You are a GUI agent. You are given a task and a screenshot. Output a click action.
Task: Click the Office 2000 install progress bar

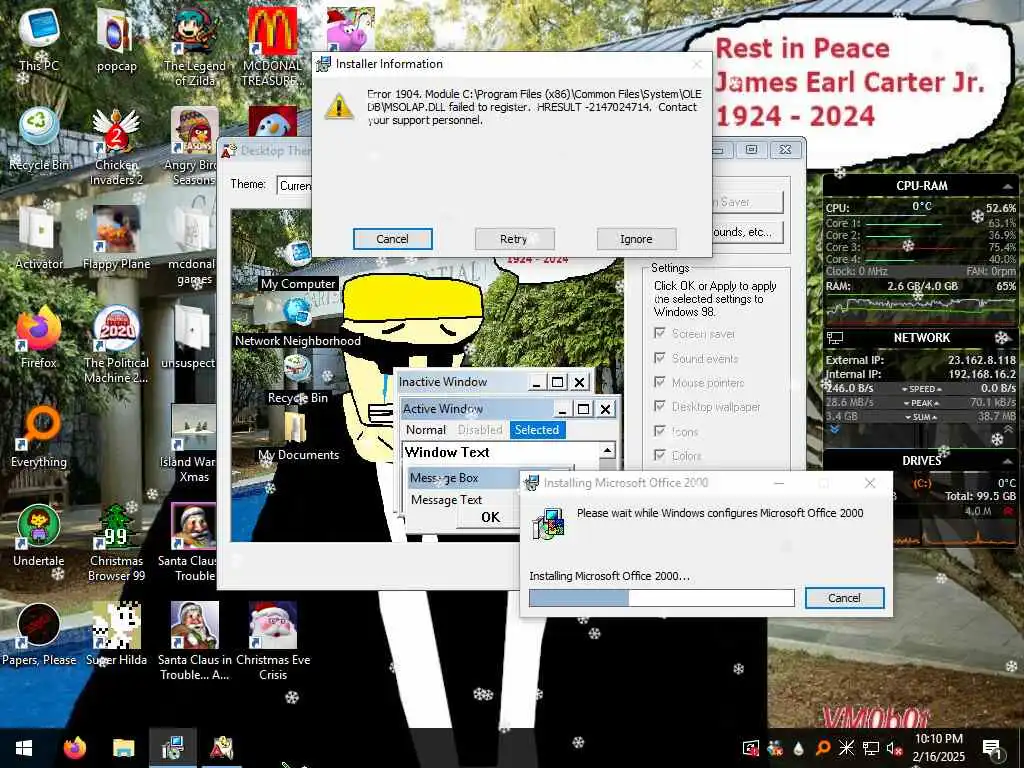[x=662, y=598]
